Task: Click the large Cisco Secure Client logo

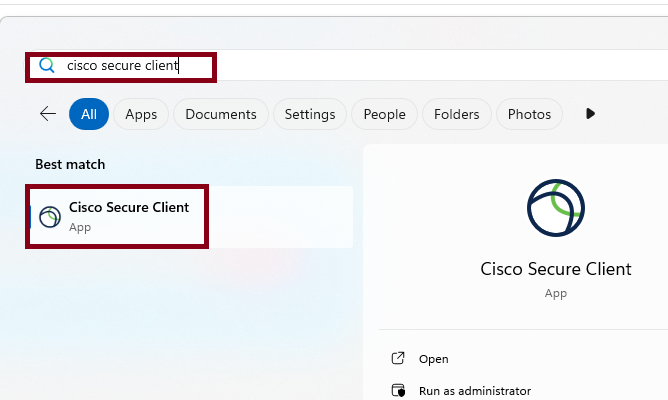Action: coord(555,208)
